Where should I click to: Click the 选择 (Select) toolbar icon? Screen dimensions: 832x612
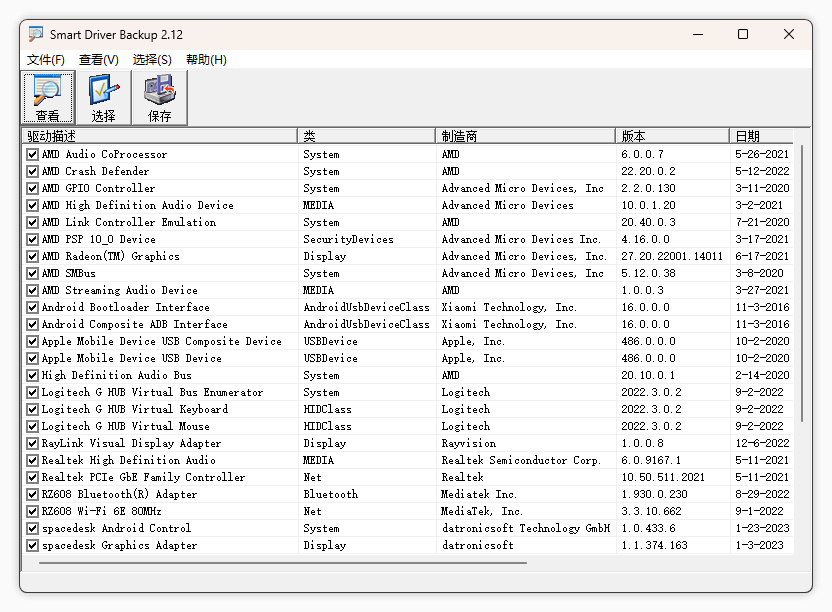(x=104, y=98)
